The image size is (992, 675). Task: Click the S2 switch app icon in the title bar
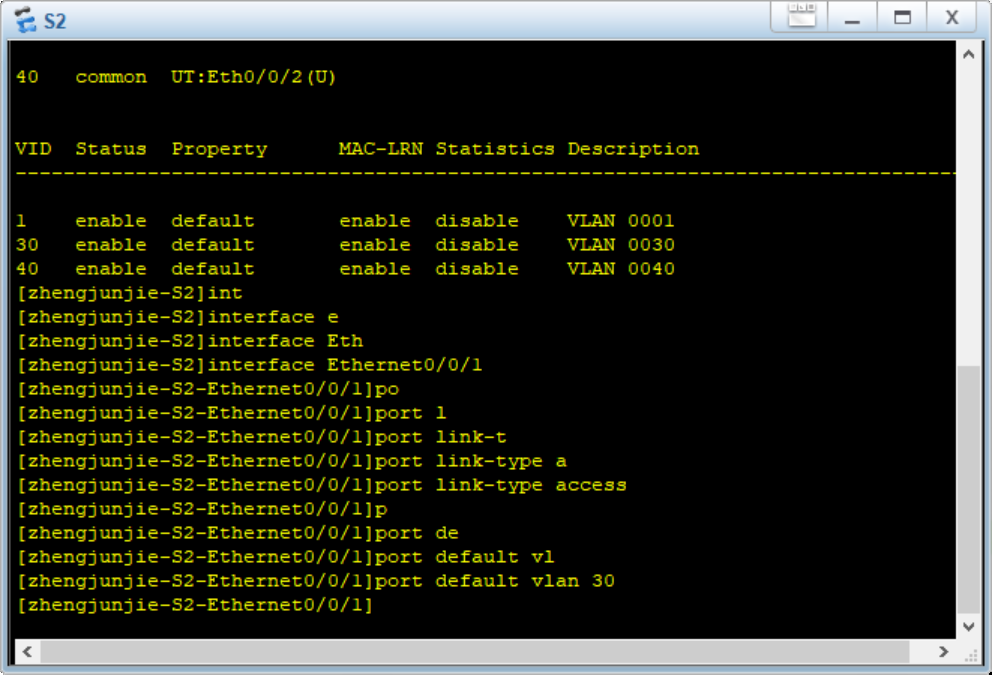[x=25, y=20]
